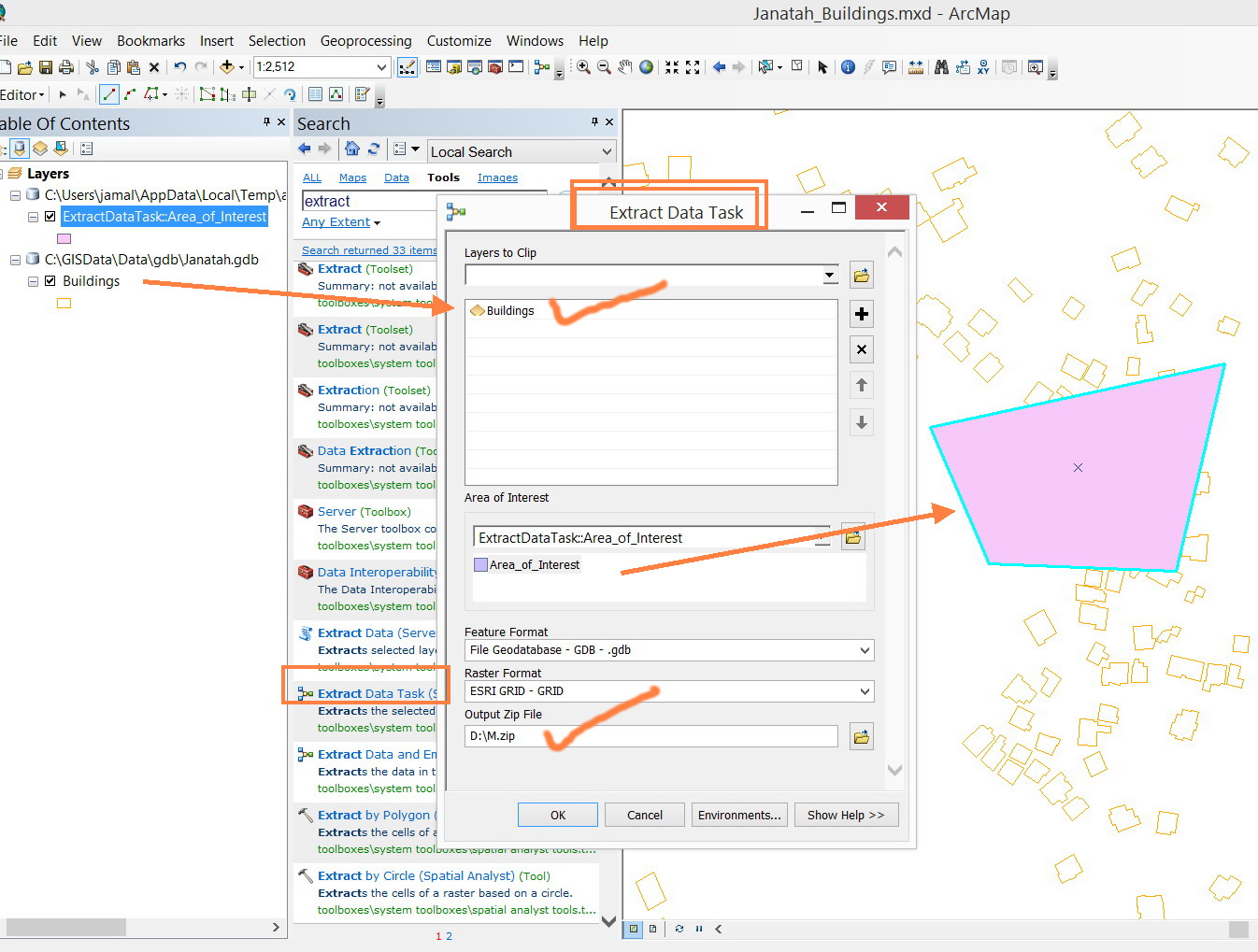
Task: Go back to previous extent
Action: [719, 67]
